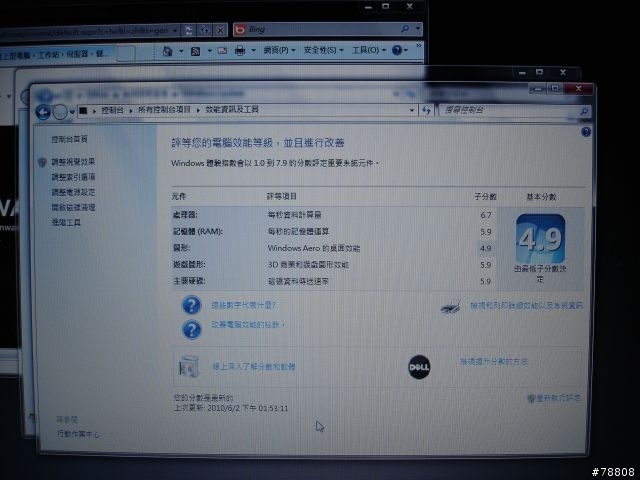
Task: Click the 4.9 base score badge
Action: coord(540,238)
